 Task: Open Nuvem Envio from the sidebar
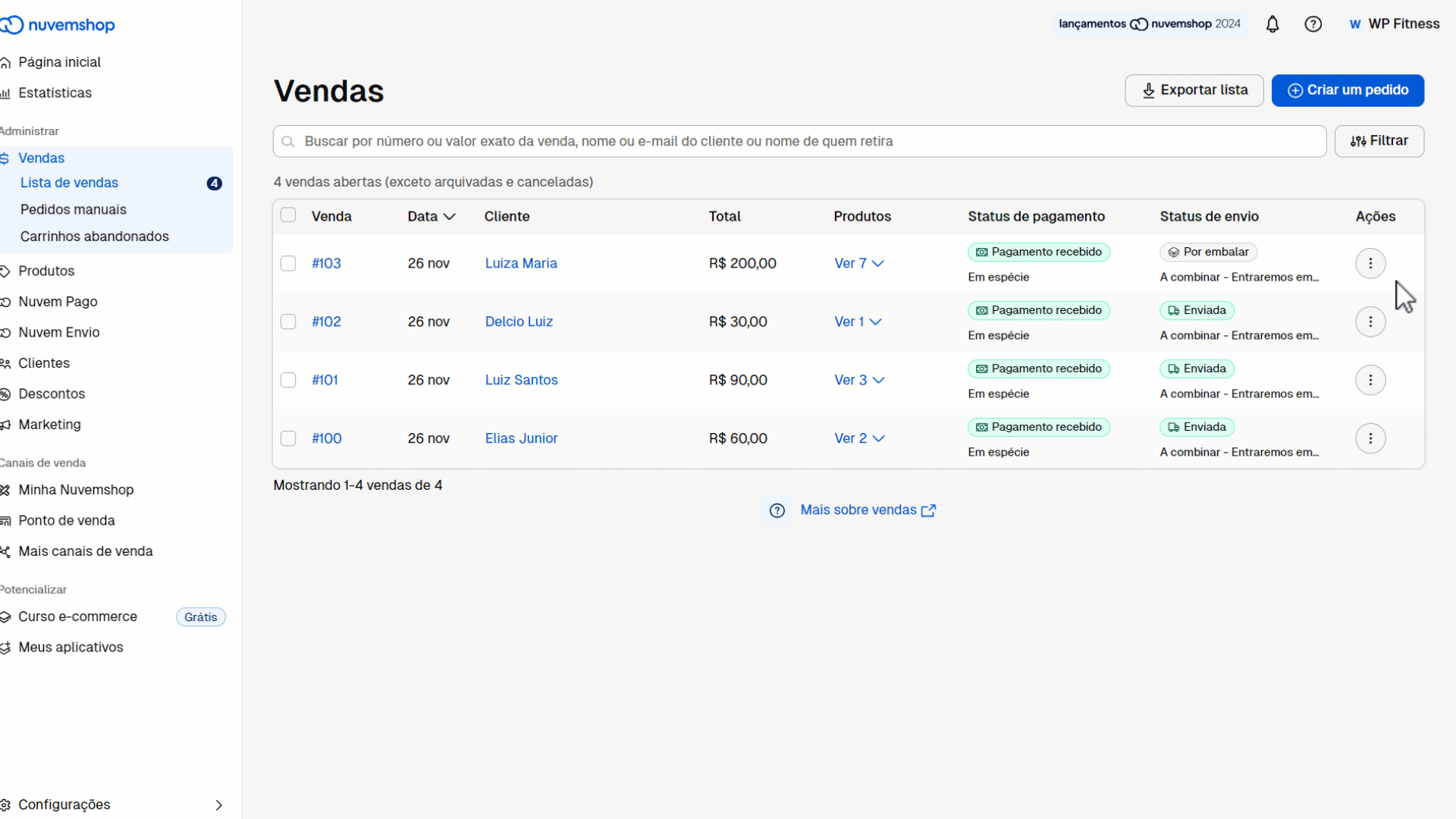pyautogui.click(x=59, y=332)
